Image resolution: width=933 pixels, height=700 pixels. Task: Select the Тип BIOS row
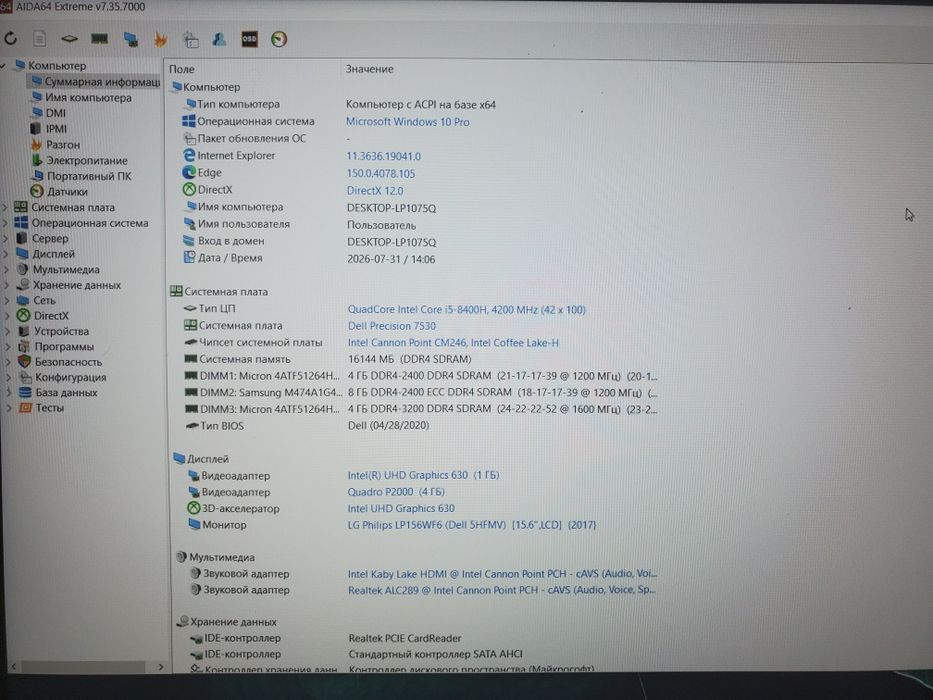click(306, 426)
